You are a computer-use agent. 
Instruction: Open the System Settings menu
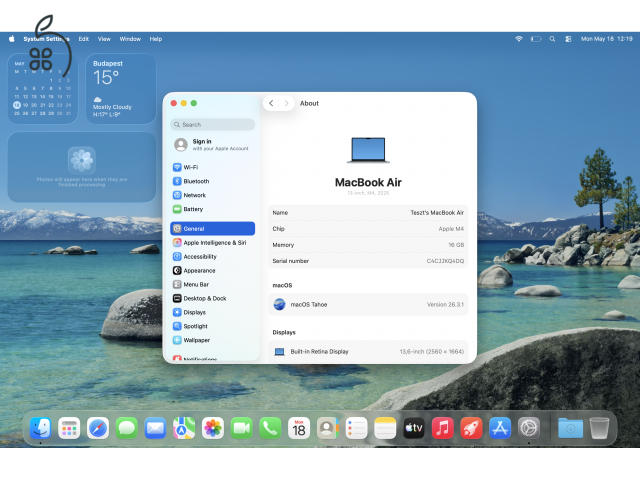pos(46,39)
